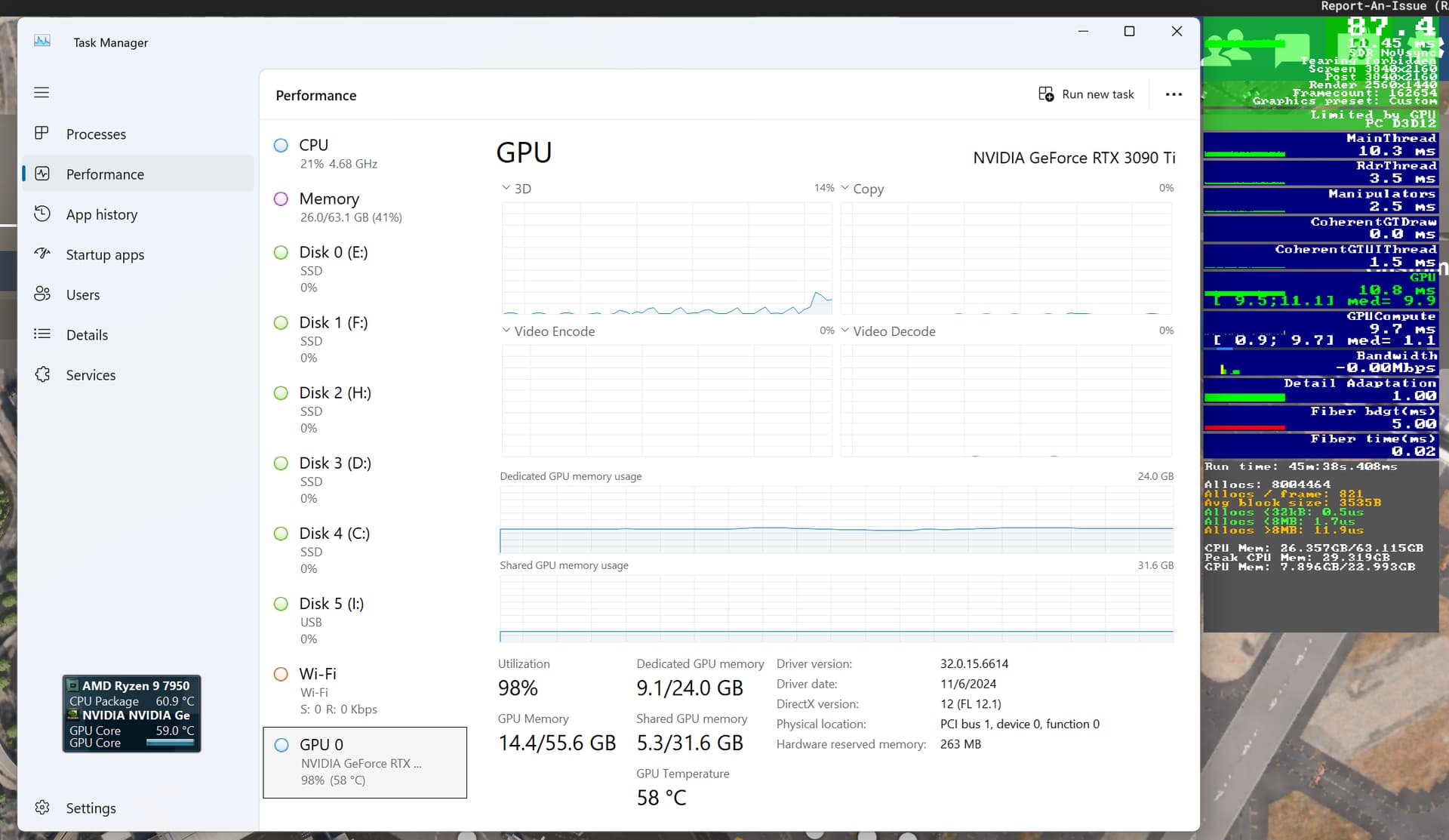The height and width of the screenshot is (840, 1449).
Task: Click the Run new task icon
Action: (1046, 94)
